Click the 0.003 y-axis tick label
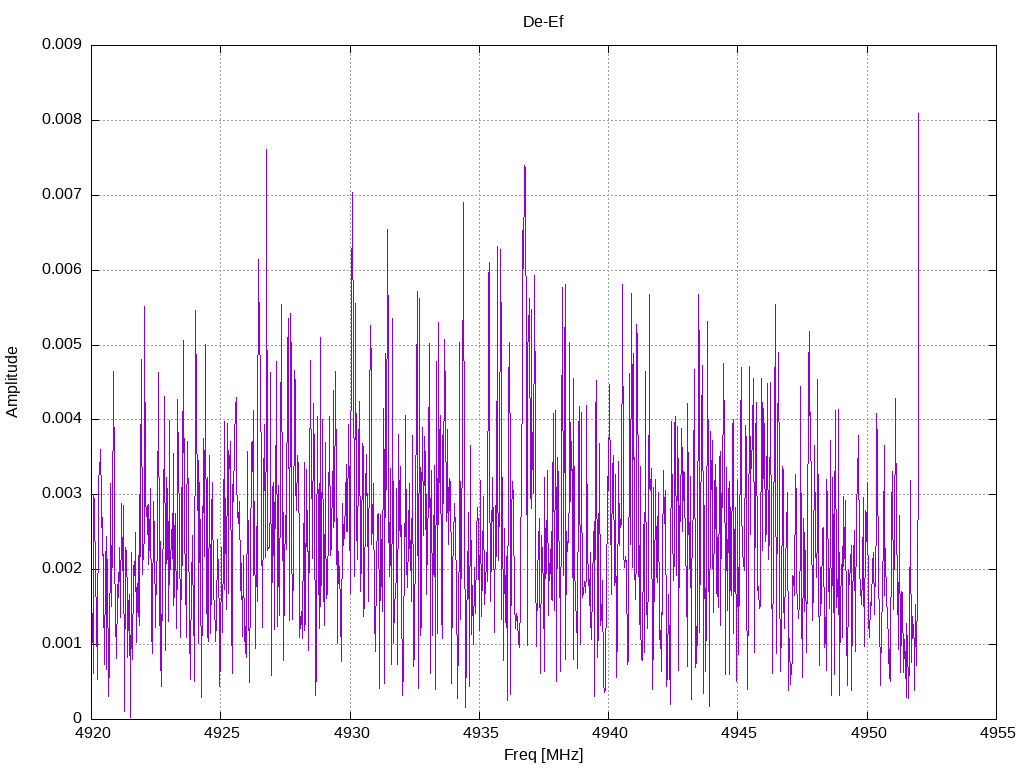This screenshot has width=1024, height=768. point(62,494)
